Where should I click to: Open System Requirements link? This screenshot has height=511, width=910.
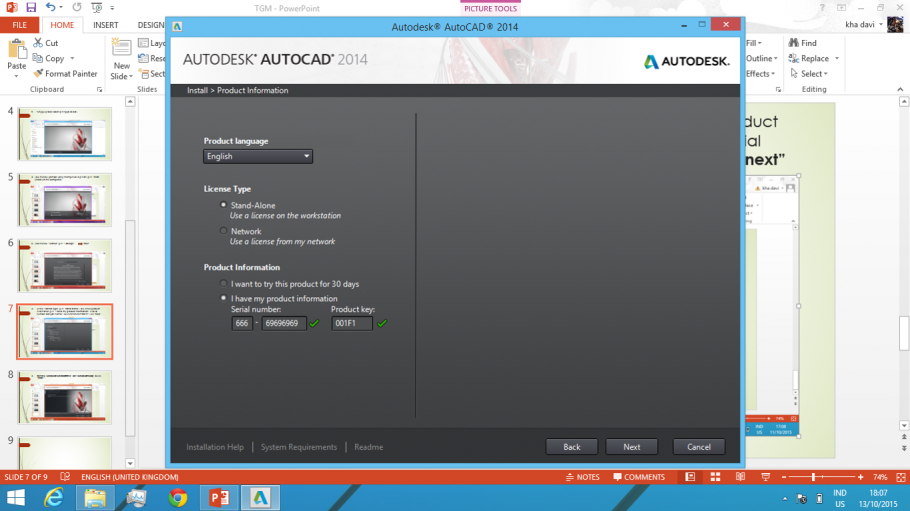click(299, 447)
